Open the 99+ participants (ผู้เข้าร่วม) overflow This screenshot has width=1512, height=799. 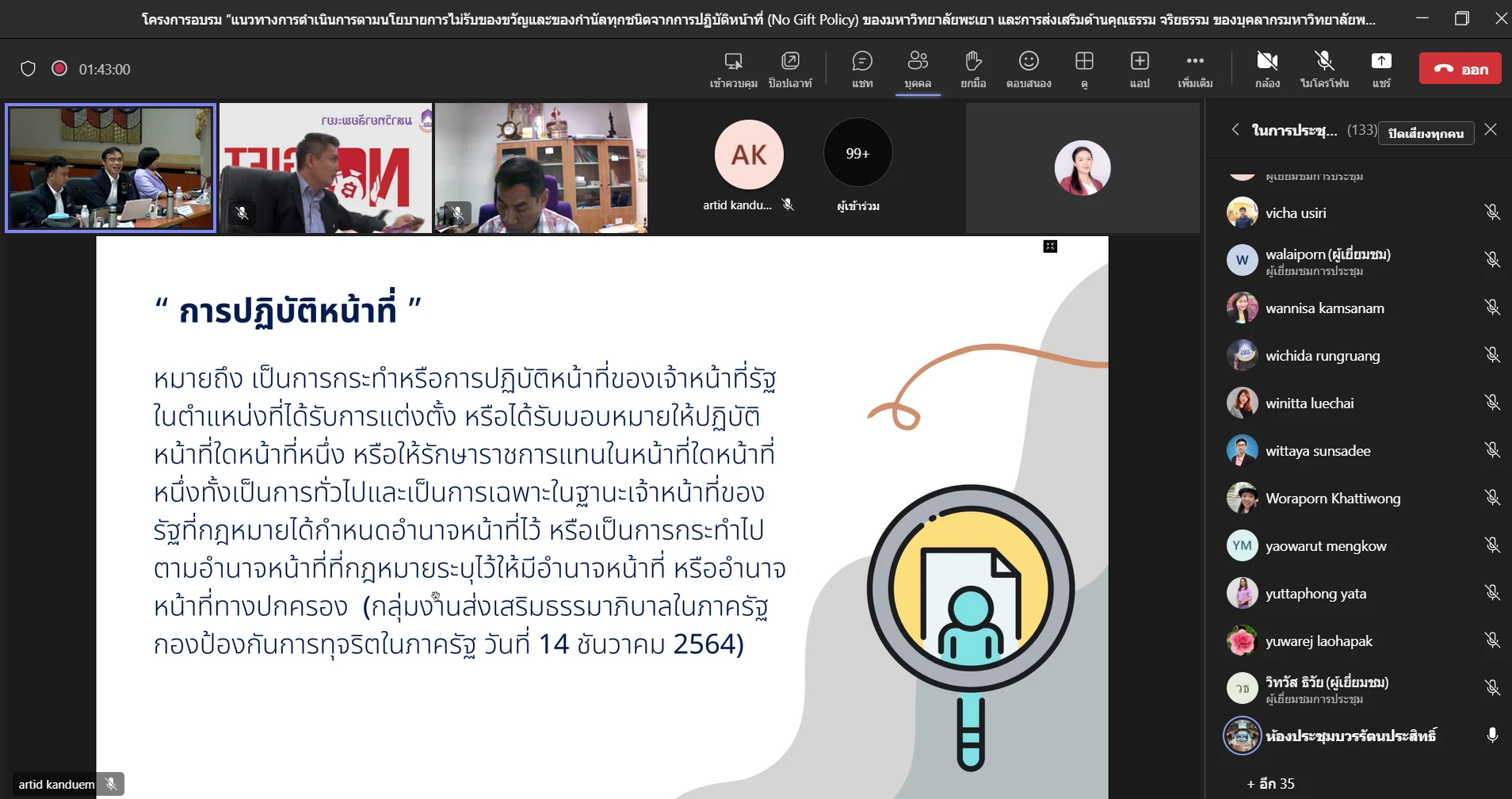(x=857, y=153)
